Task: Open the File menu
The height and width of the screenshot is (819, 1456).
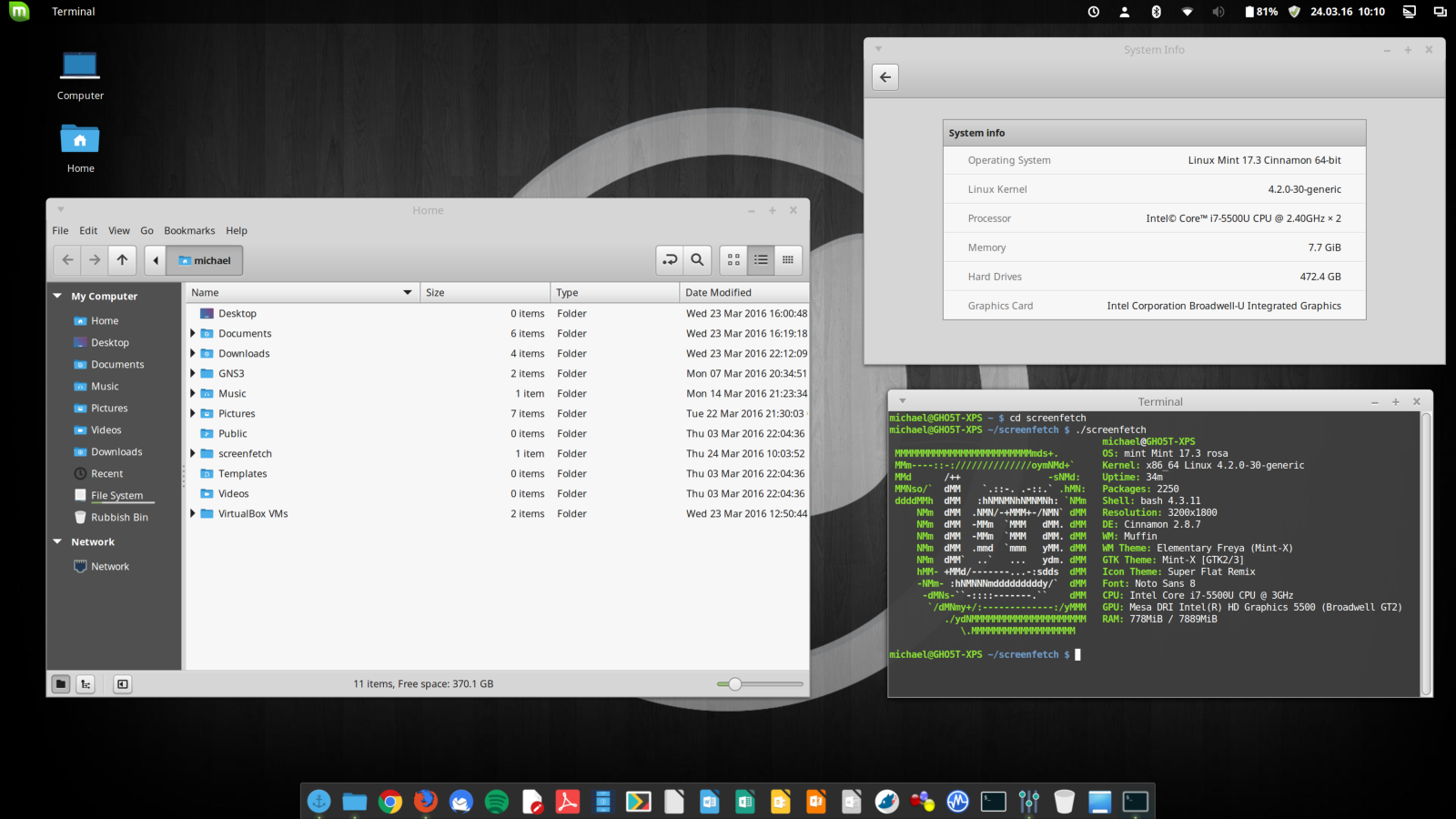Action: click(60, 231)
